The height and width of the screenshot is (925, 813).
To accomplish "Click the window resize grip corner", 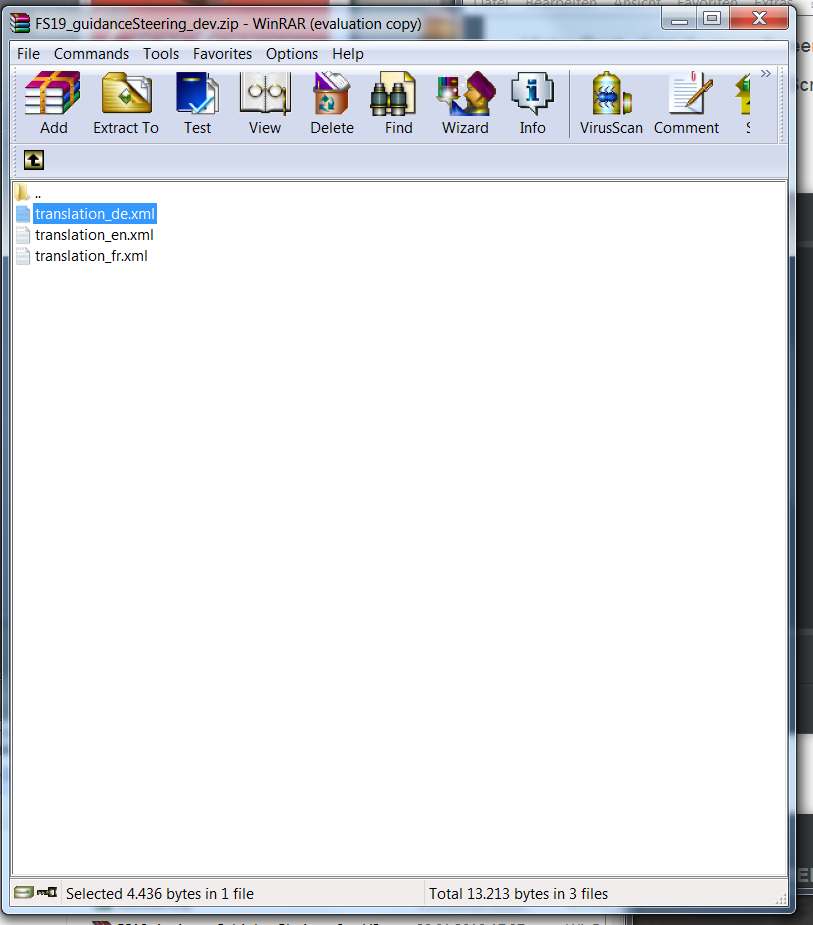I will [781, 899].
